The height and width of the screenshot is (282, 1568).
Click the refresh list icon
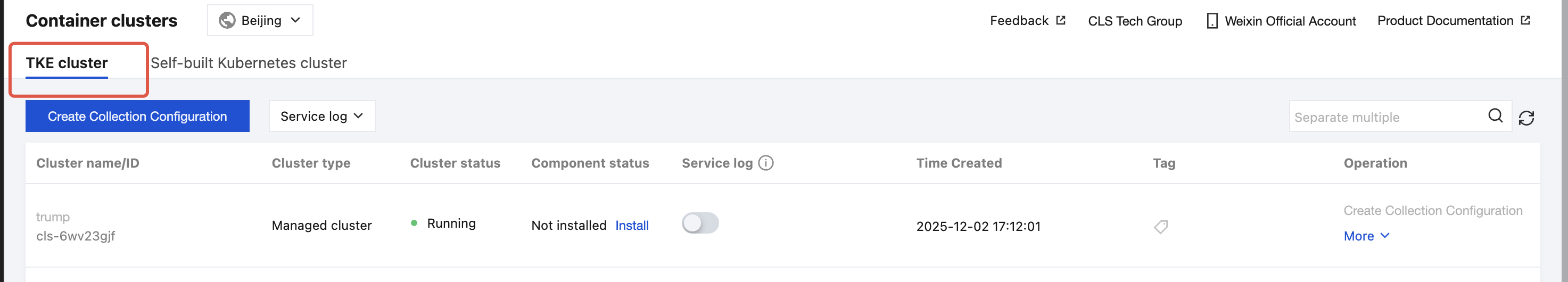1526,118
